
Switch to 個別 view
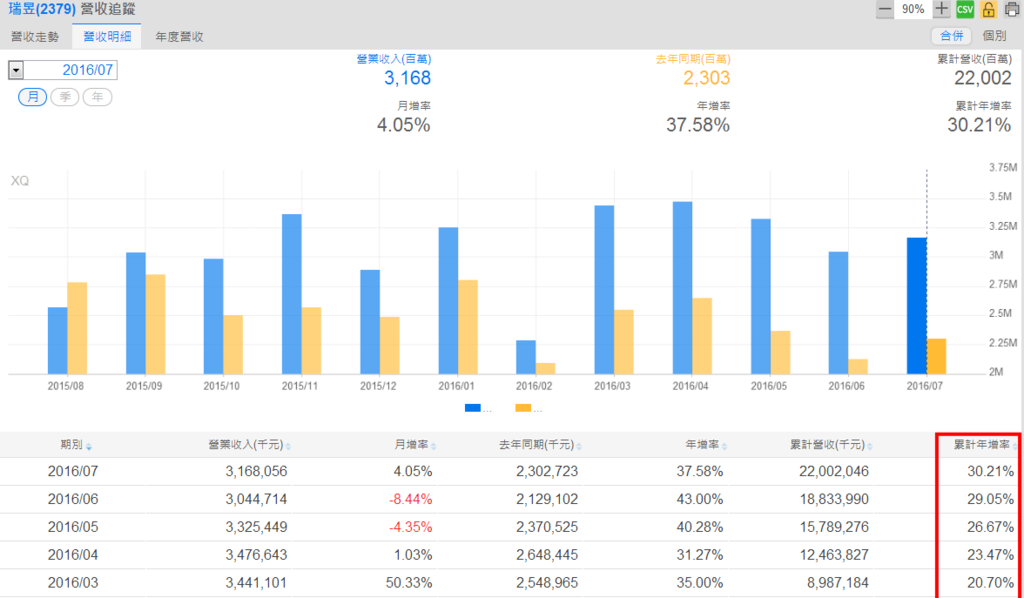(994, 36)
